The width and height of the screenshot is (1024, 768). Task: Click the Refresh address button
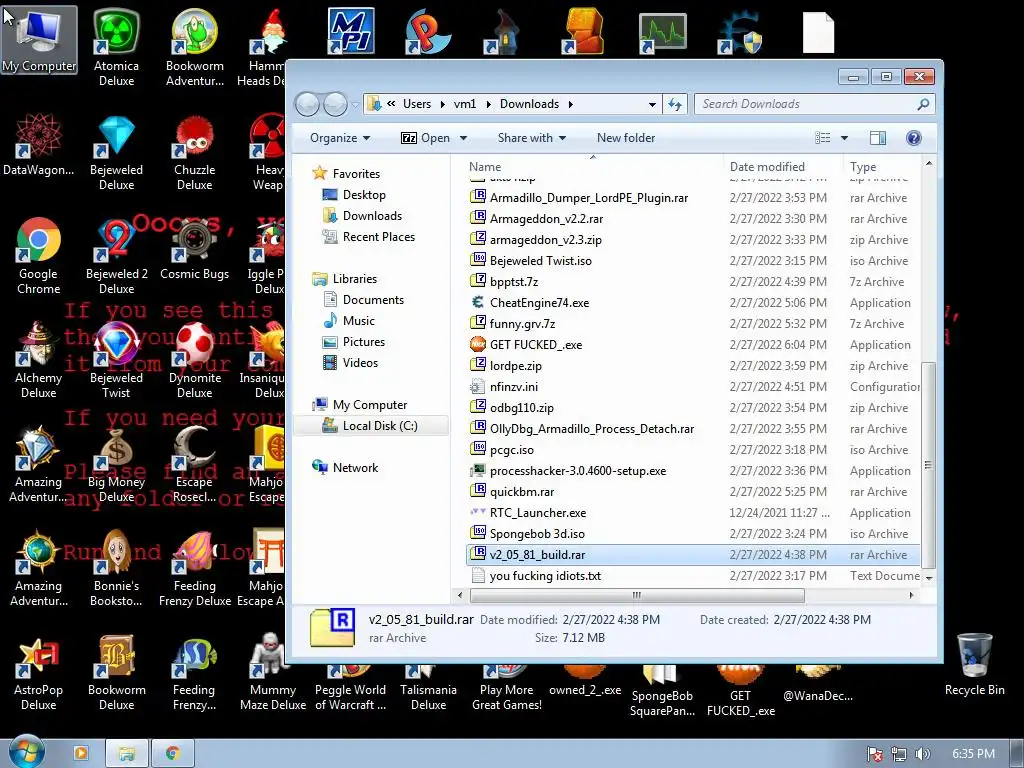(x=675, y=104)
